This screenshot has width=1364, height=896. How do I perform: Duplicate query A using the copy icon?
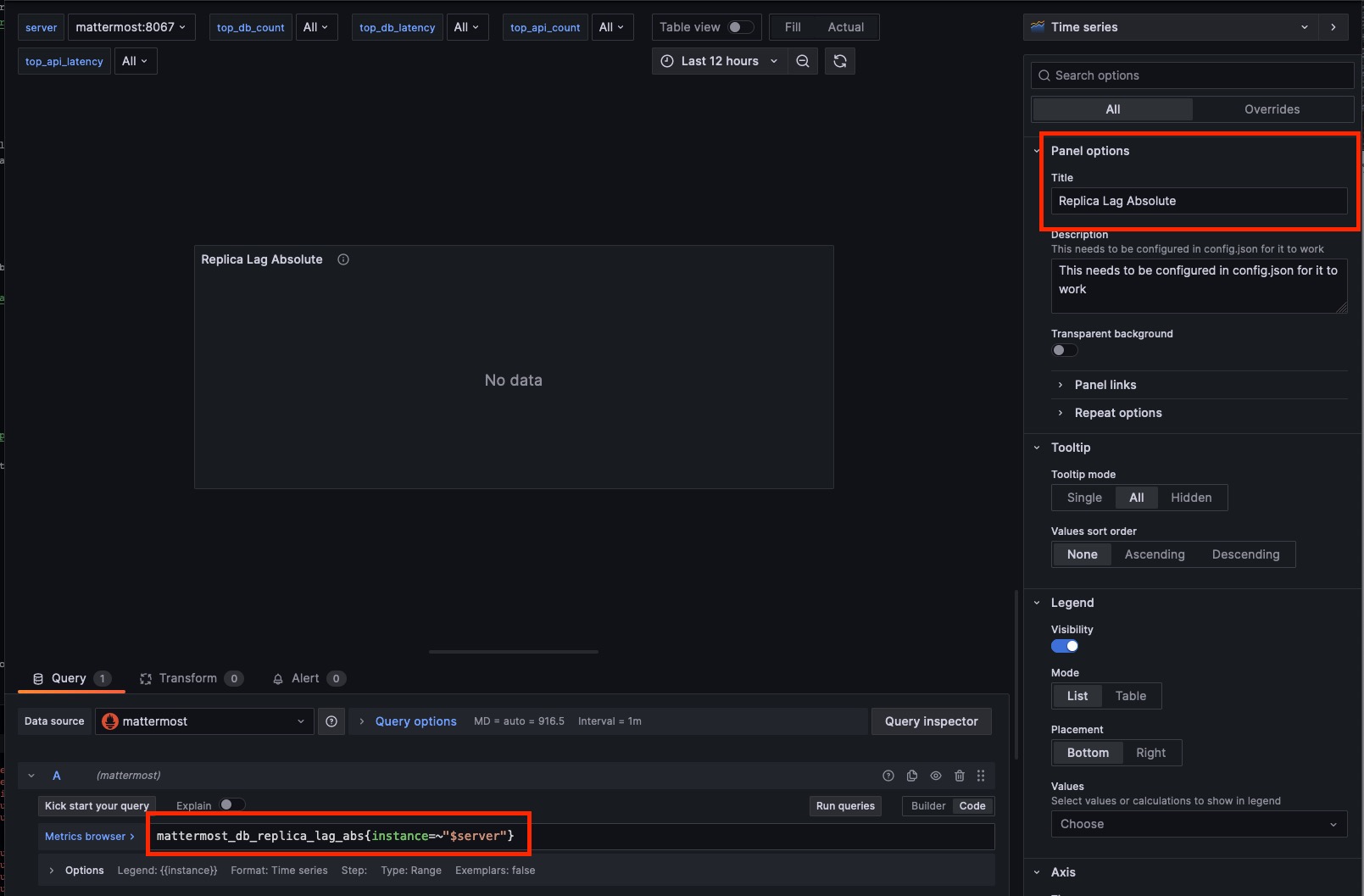pos(911,775)
